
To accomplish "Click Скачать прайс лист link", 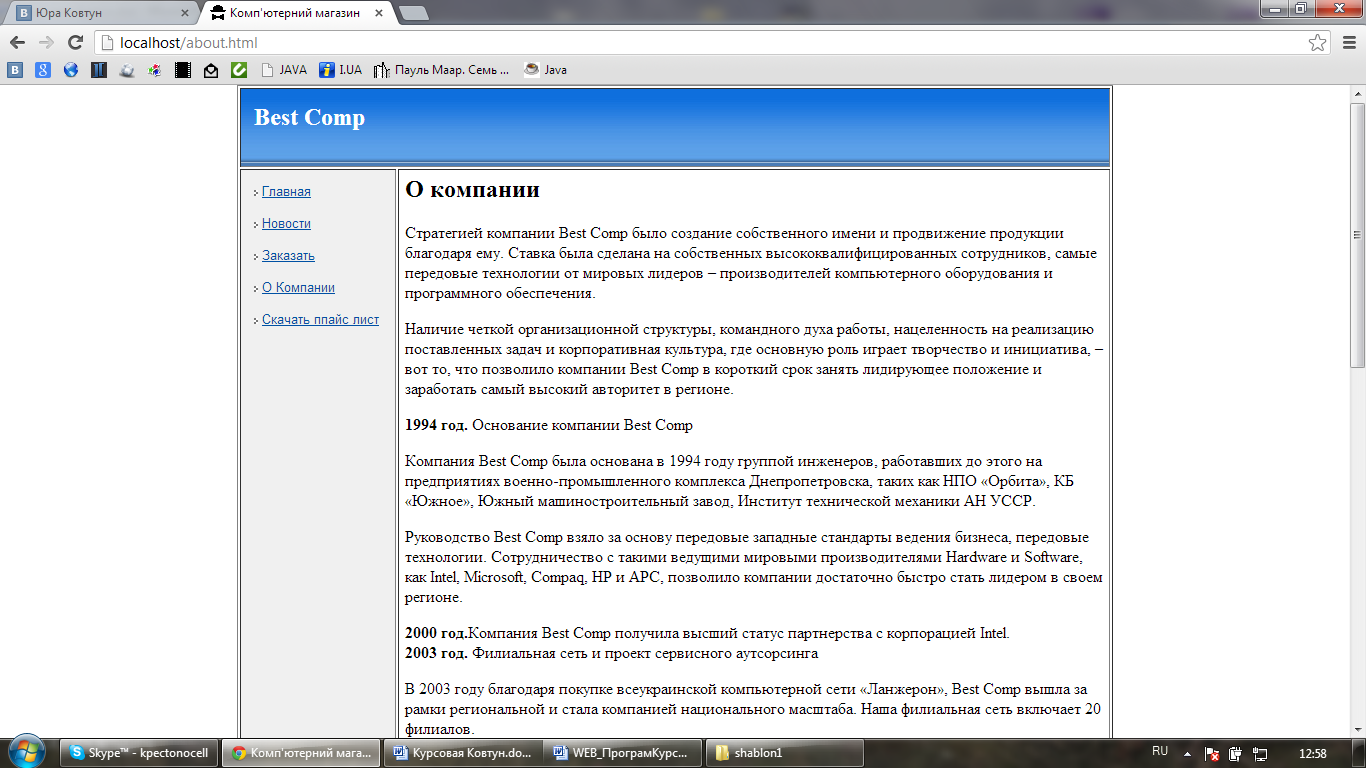I will 320,319.
